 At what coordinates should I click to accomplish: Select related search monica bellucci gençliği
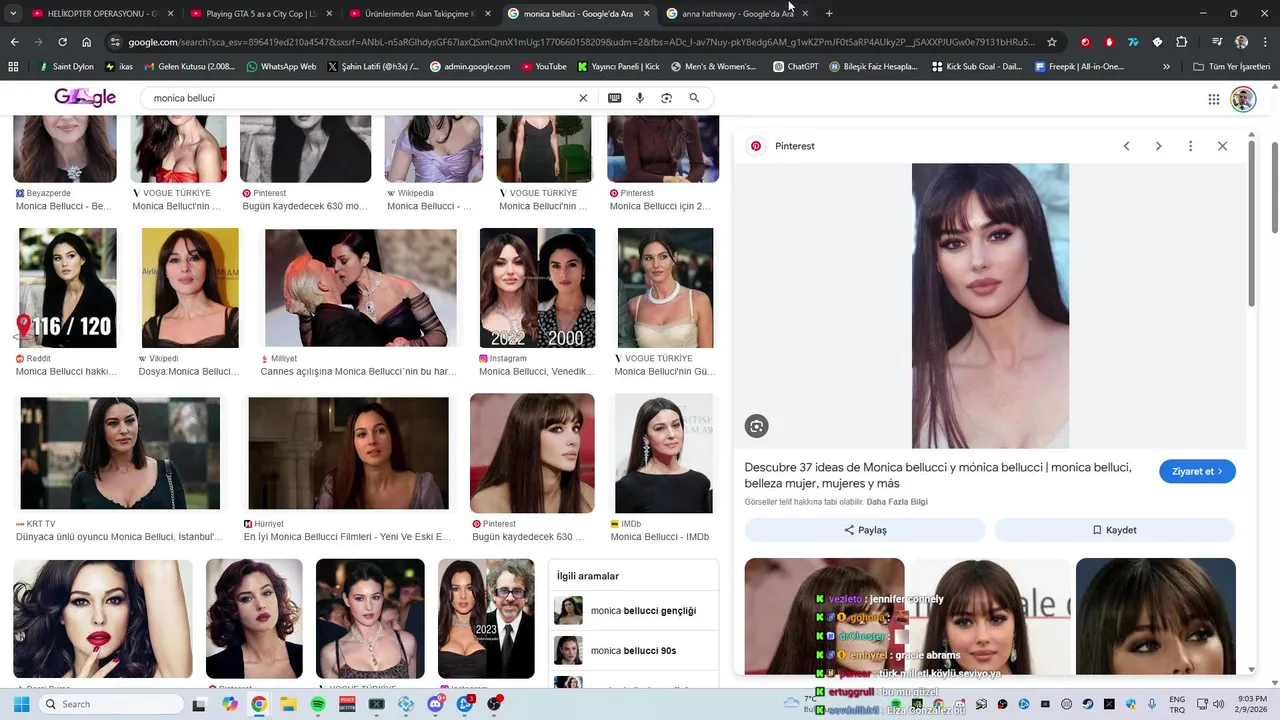click(633, 611)
